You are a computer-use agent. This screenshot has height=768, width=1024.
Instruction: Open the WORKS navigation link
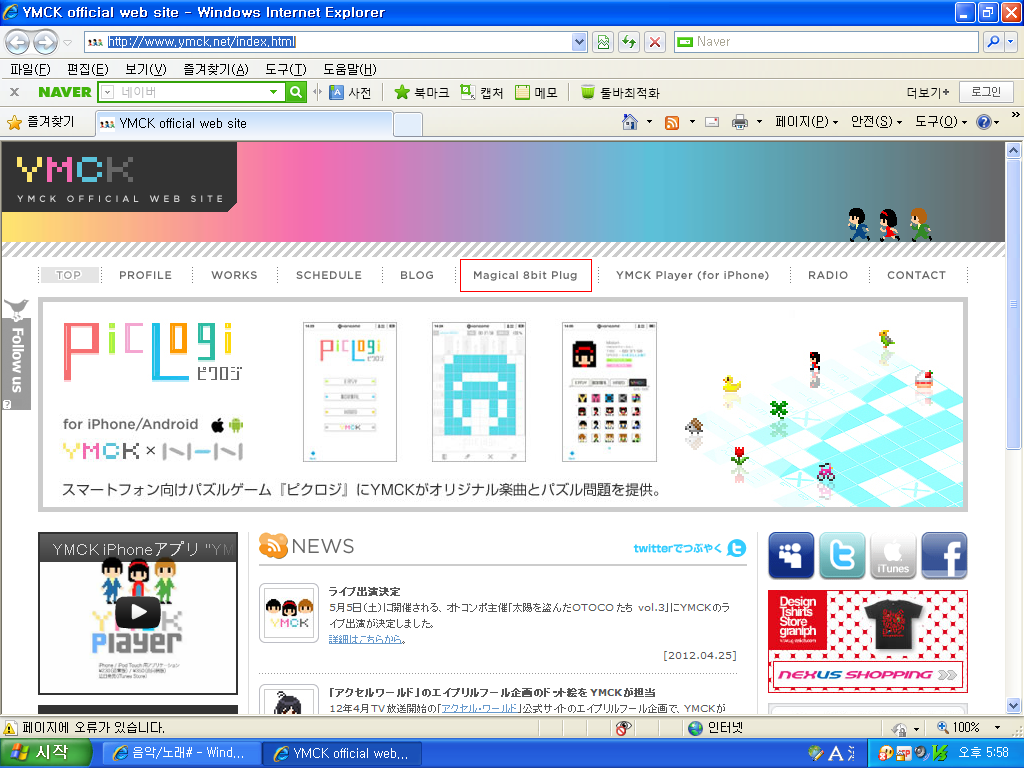pos(234,275)
